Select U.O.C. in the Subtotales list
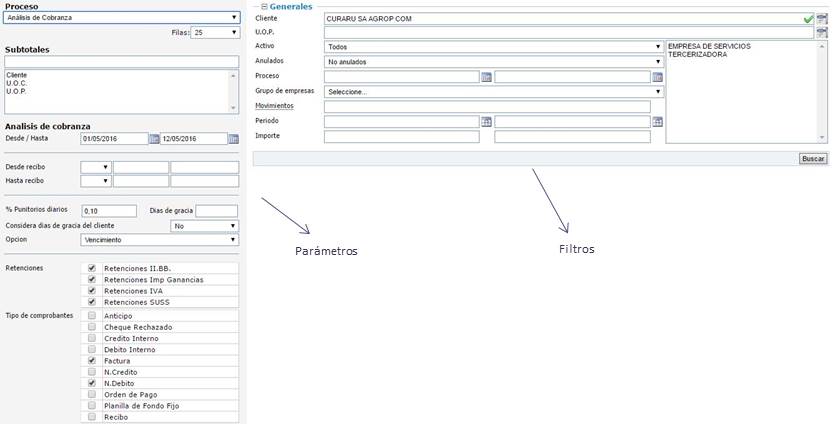The height and width of the screenshot is (424, 833). [x=16, y=83]
